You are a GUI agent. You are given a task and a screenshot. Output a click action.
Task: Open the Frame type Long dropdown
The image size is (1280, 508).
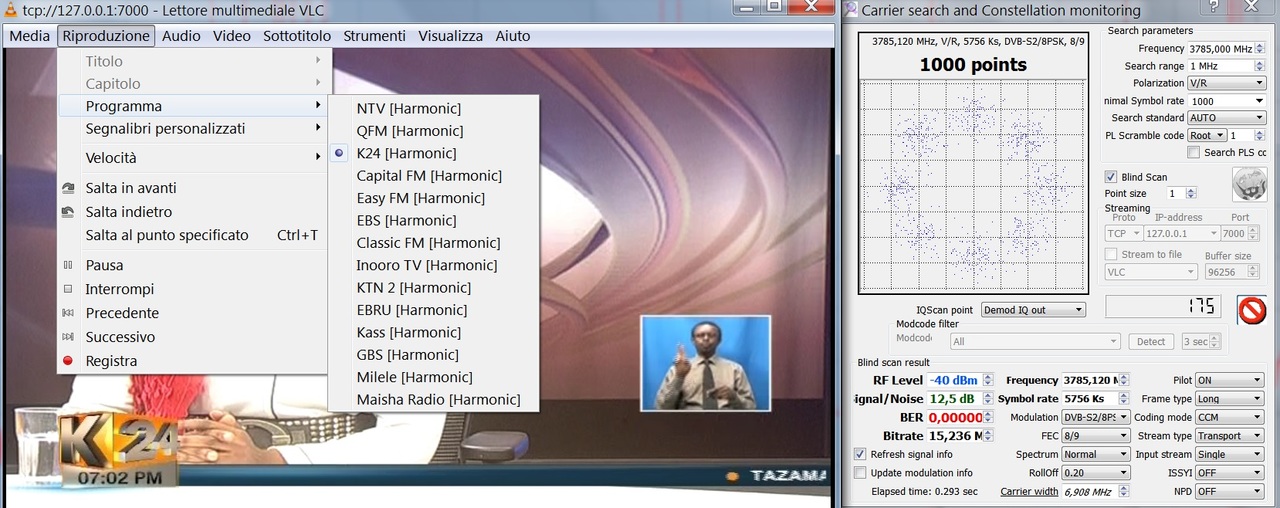pos(1229,398)
